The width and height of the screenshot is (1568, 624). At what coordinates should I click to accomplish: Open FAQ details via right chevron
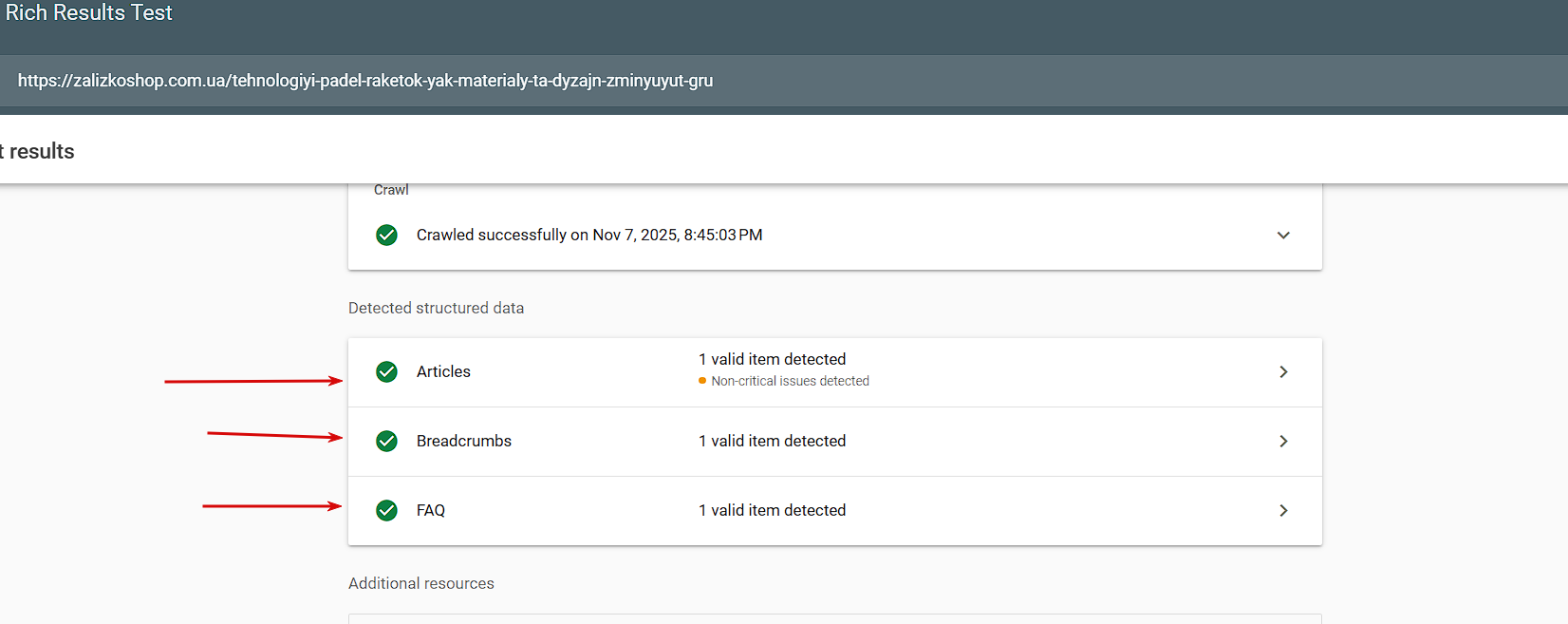click(x=1283, y=510)
